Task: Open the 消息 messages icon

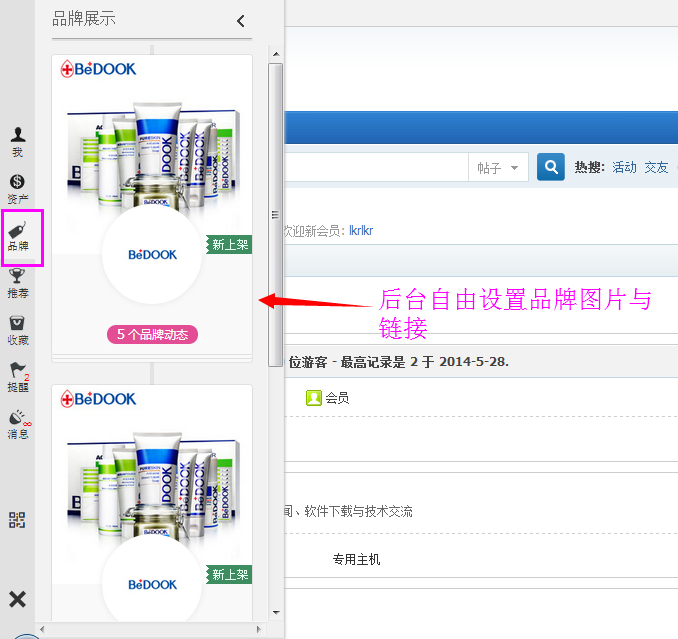Action: point(18,424)
